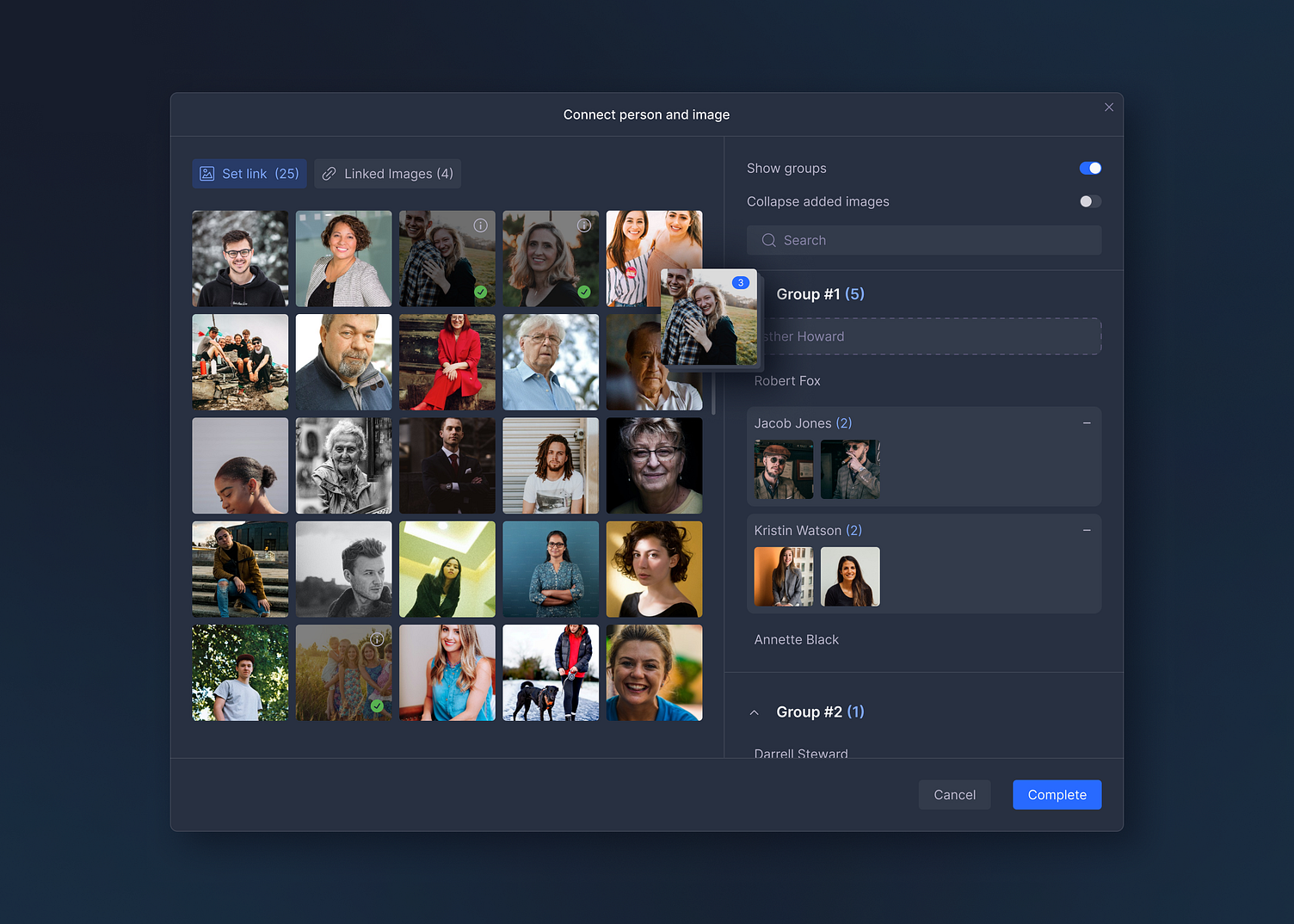Screen dimensions: 1294x924
Task: Select woman in red coat photo
Action: coord(447,362)
